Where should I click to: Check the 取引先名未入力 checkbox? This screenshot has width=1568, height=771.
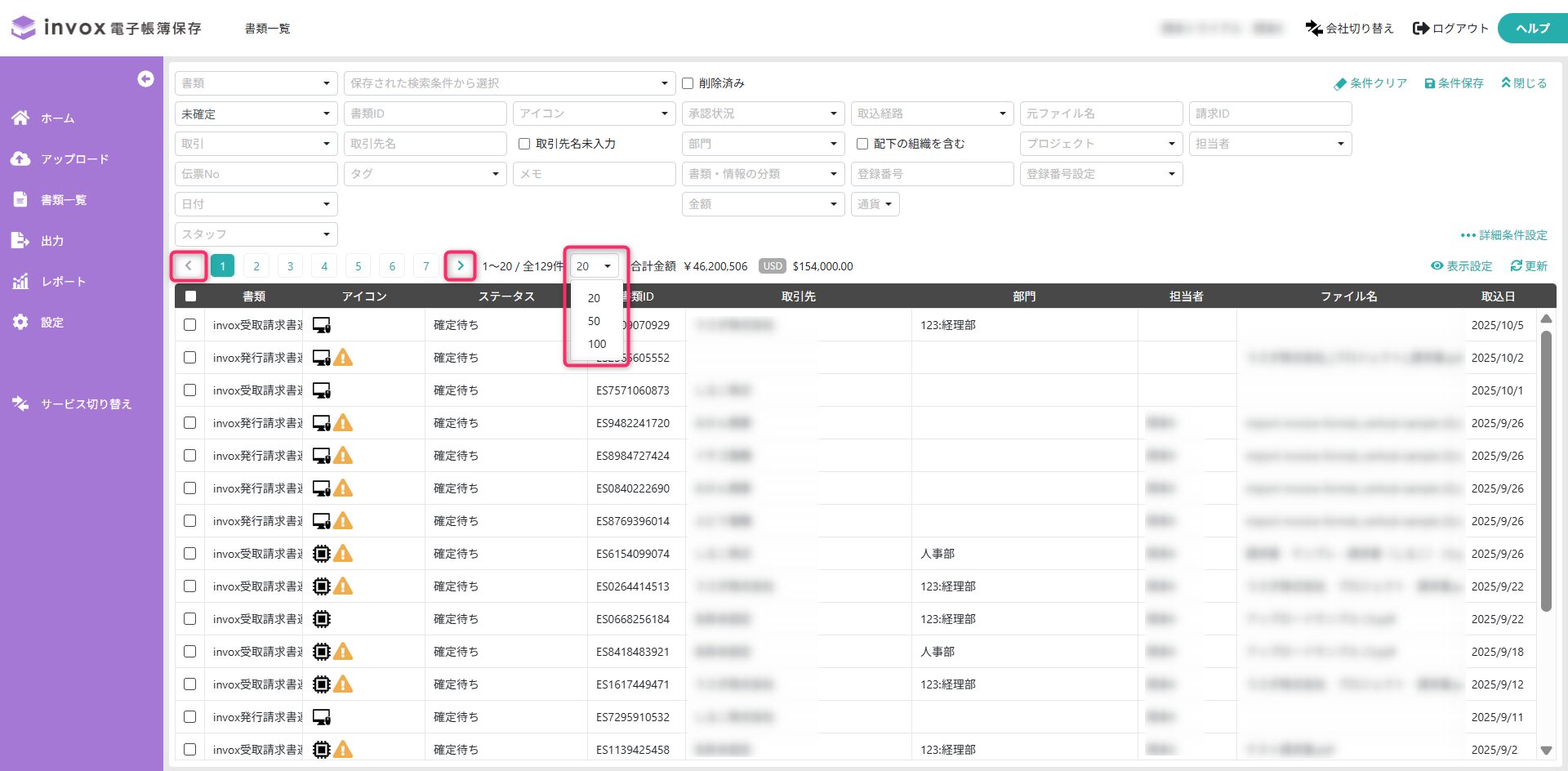coord(524,144)
